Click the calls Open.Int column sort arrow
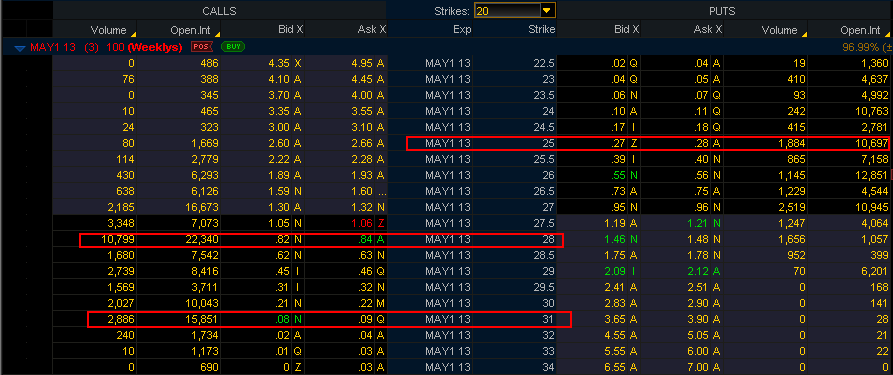 click(217, 34)
